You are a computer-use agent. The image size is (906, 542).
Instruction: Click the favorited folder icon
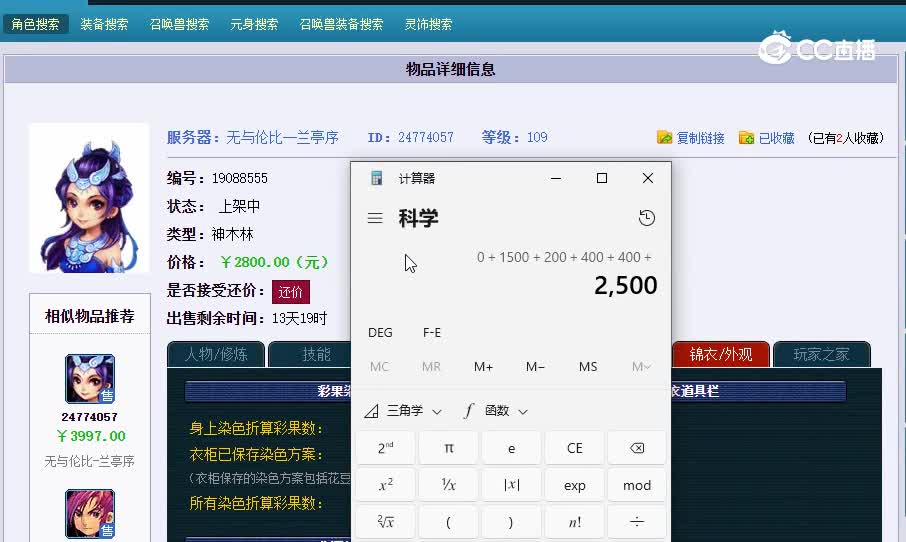pos(746,138)
